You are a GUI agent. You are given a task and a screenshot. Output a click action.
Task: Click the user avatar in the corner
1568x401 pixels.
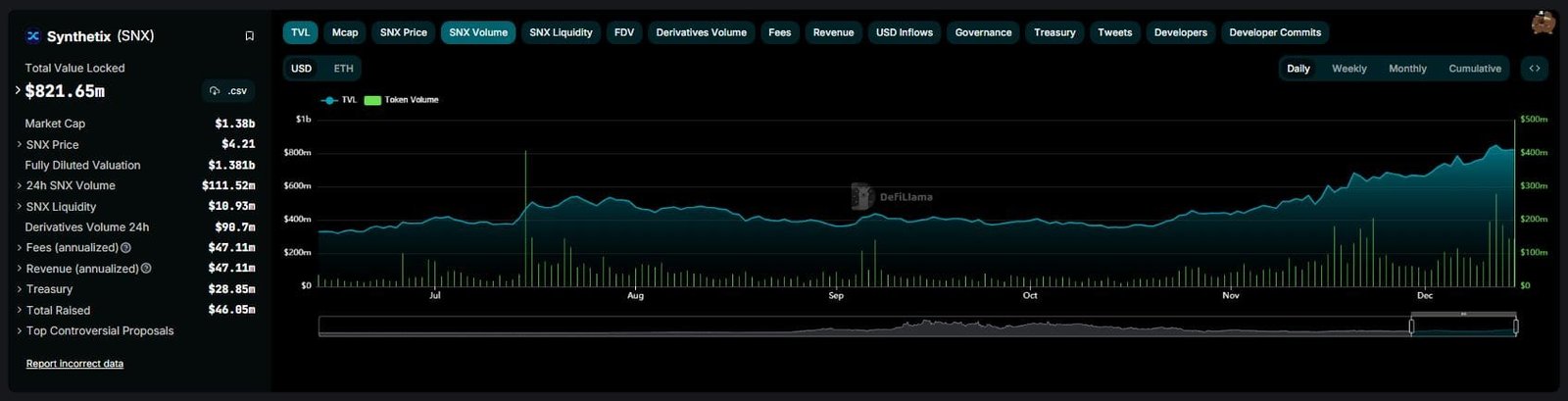[x=1543, y=22]
